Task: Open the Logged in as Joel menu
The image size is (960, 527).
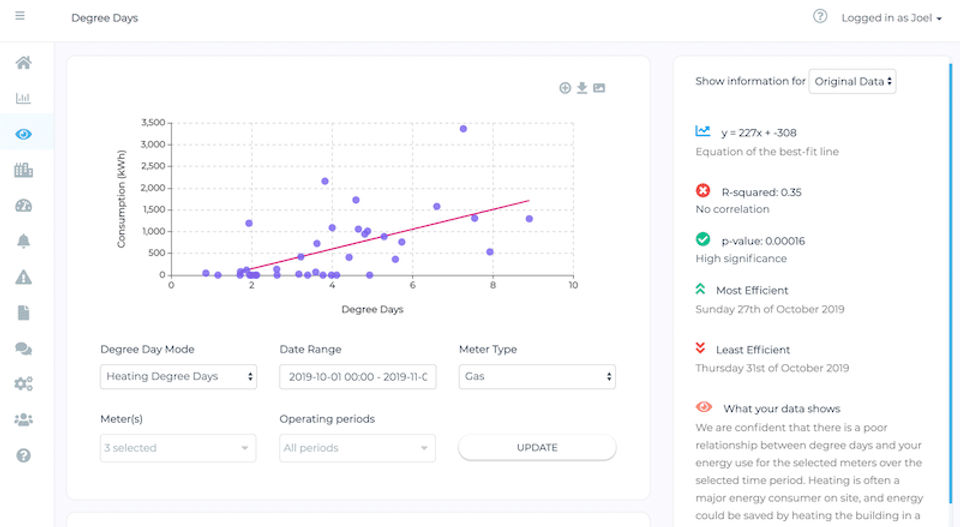Action: coord(891,18)
